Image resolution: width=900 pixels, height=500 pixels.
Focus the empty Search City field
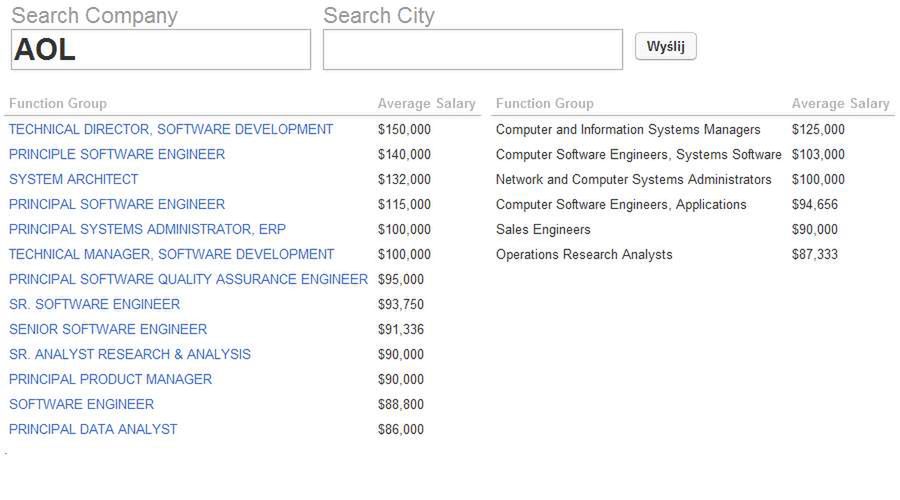[472, 49]
